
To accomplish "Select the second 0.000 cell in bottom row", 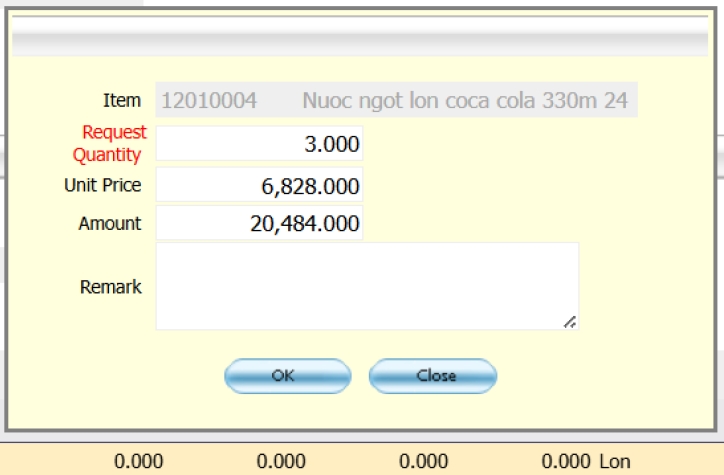I will pyautogui.click(x=281, y=461).
